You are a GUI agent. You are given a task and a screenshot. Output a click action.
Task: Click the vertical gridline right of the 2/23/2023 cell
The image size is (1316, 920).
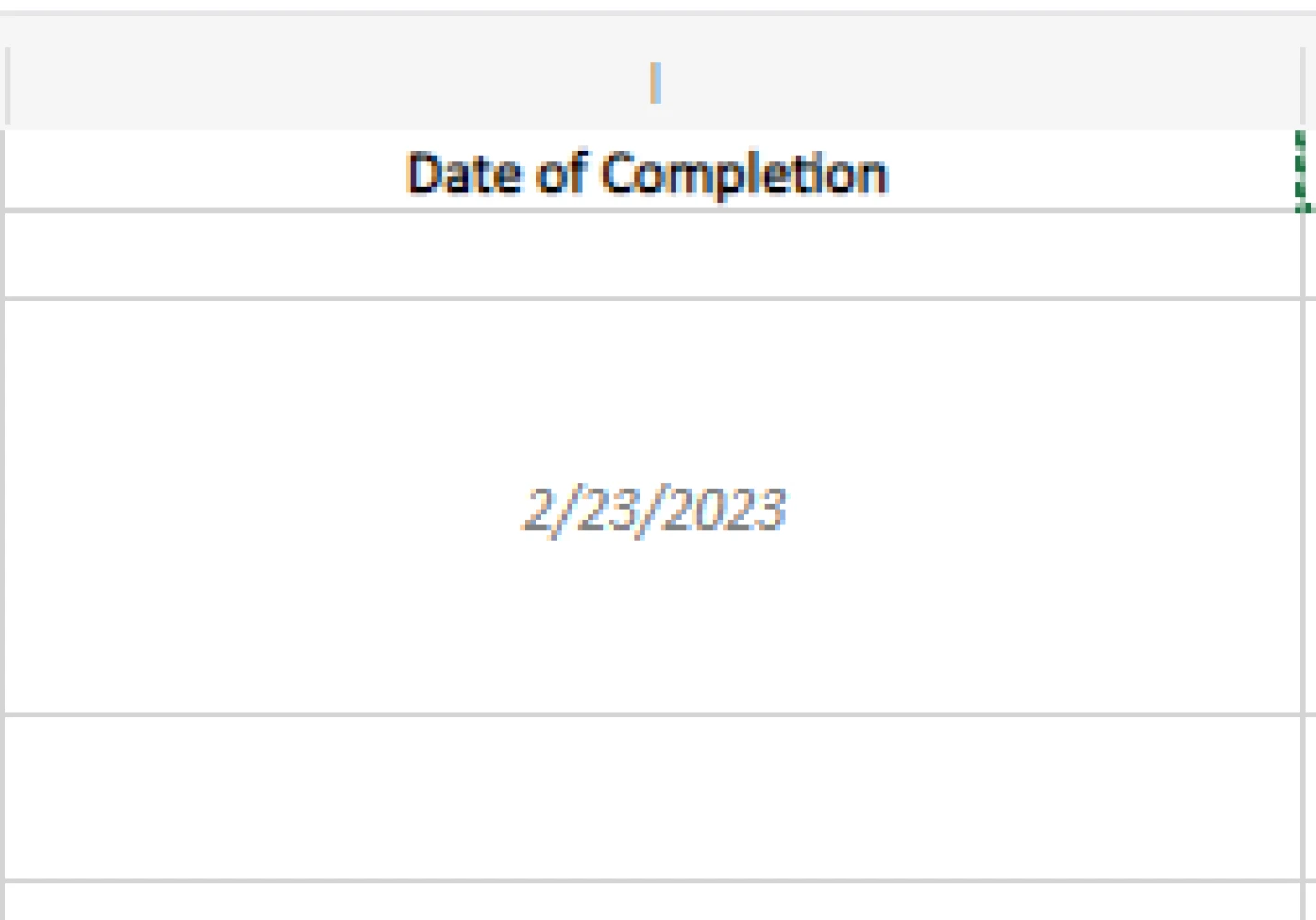pos(1302,508)
